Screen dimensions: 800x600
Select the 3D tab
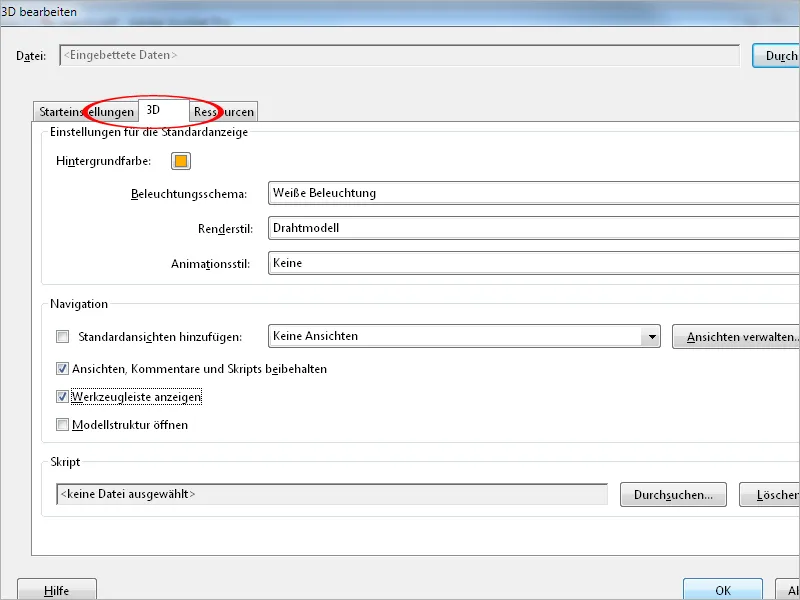coord(164,110)
